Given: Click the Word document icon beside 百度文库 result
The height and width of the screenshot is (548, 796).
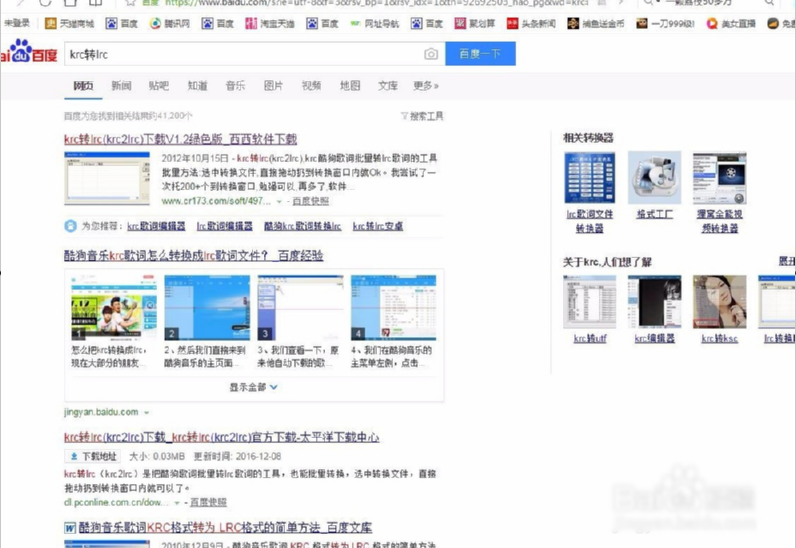Looking at the screenshot, I should (x=72, y=527).
